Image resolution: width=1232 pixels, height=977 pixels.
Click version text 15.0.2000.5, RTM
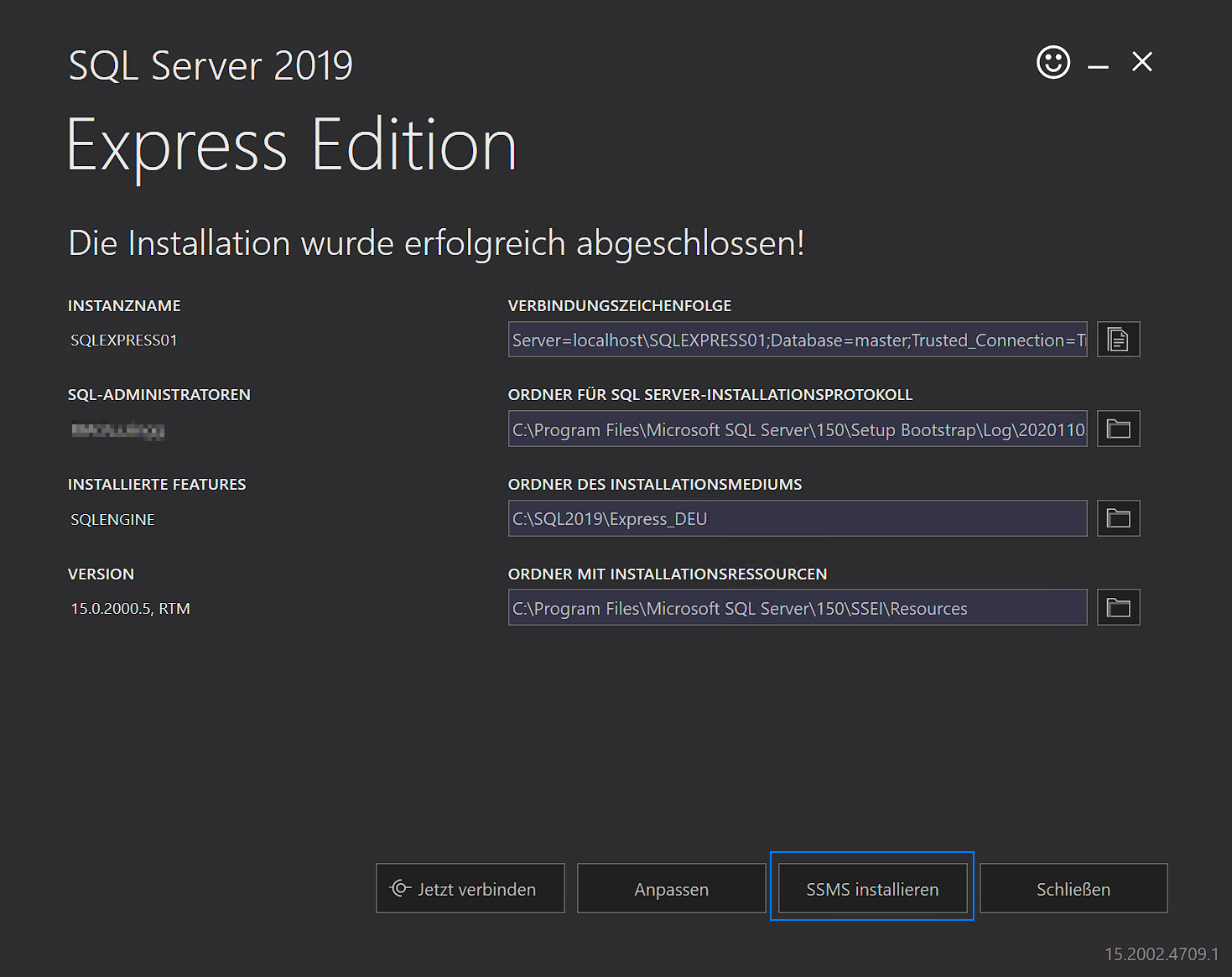click(130, 609)
